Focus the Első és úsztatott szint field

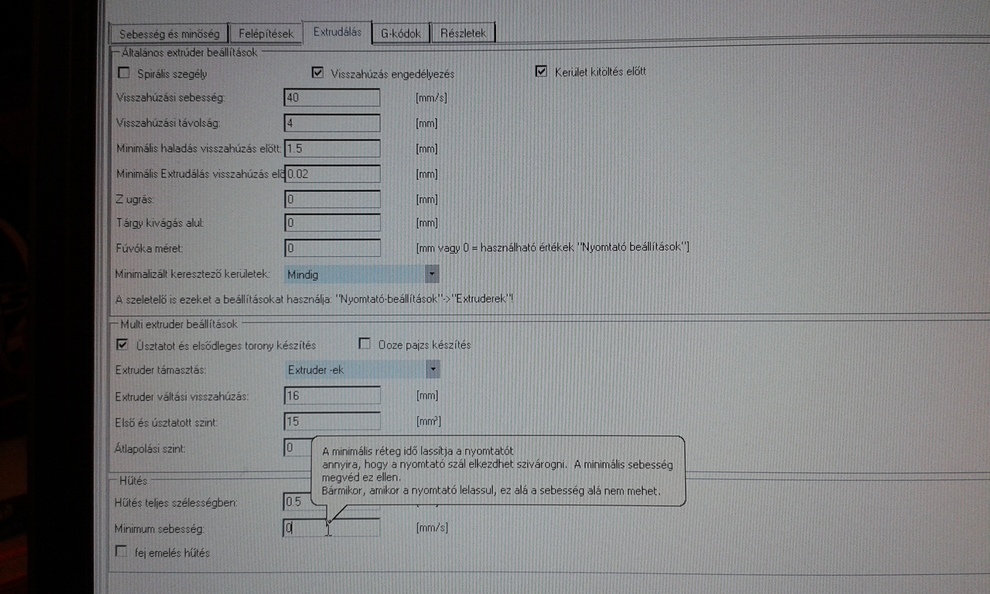click(332, 421)
